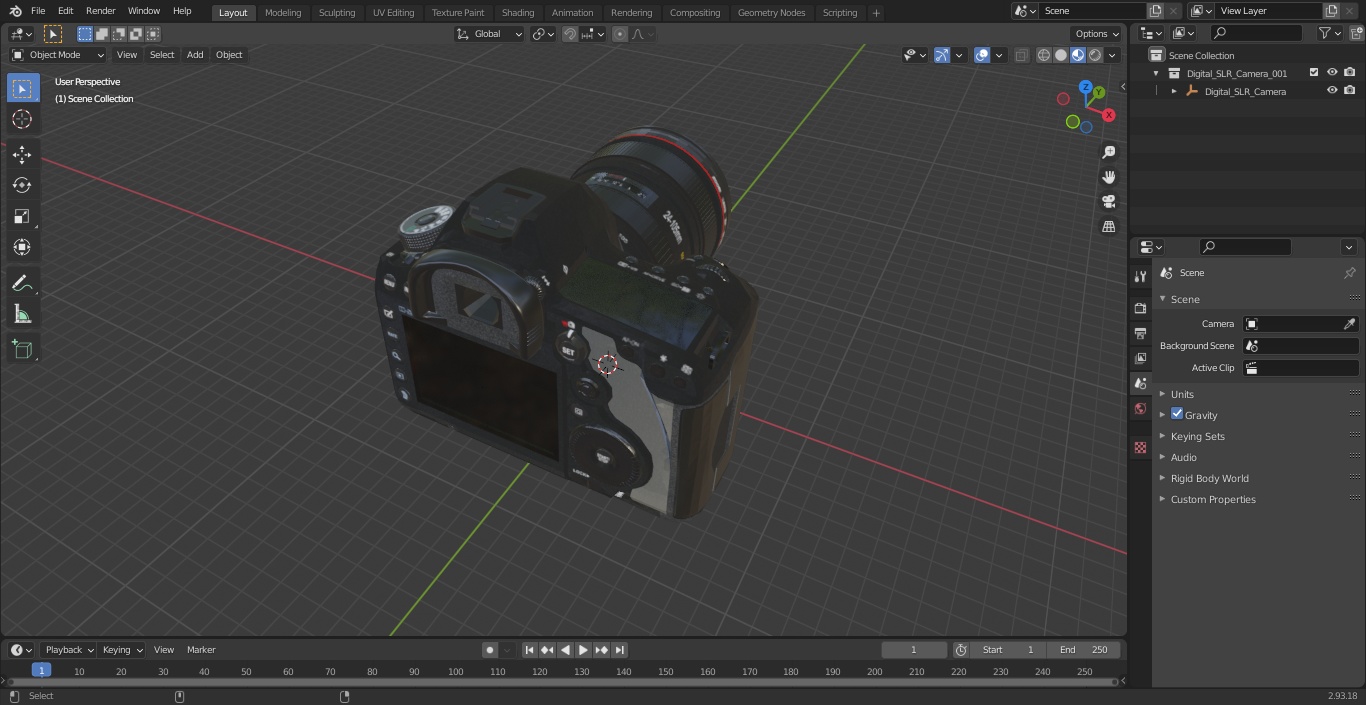1366x705 pixels.
Task: Play the animation forward
Action: click(x=583, y=650)
